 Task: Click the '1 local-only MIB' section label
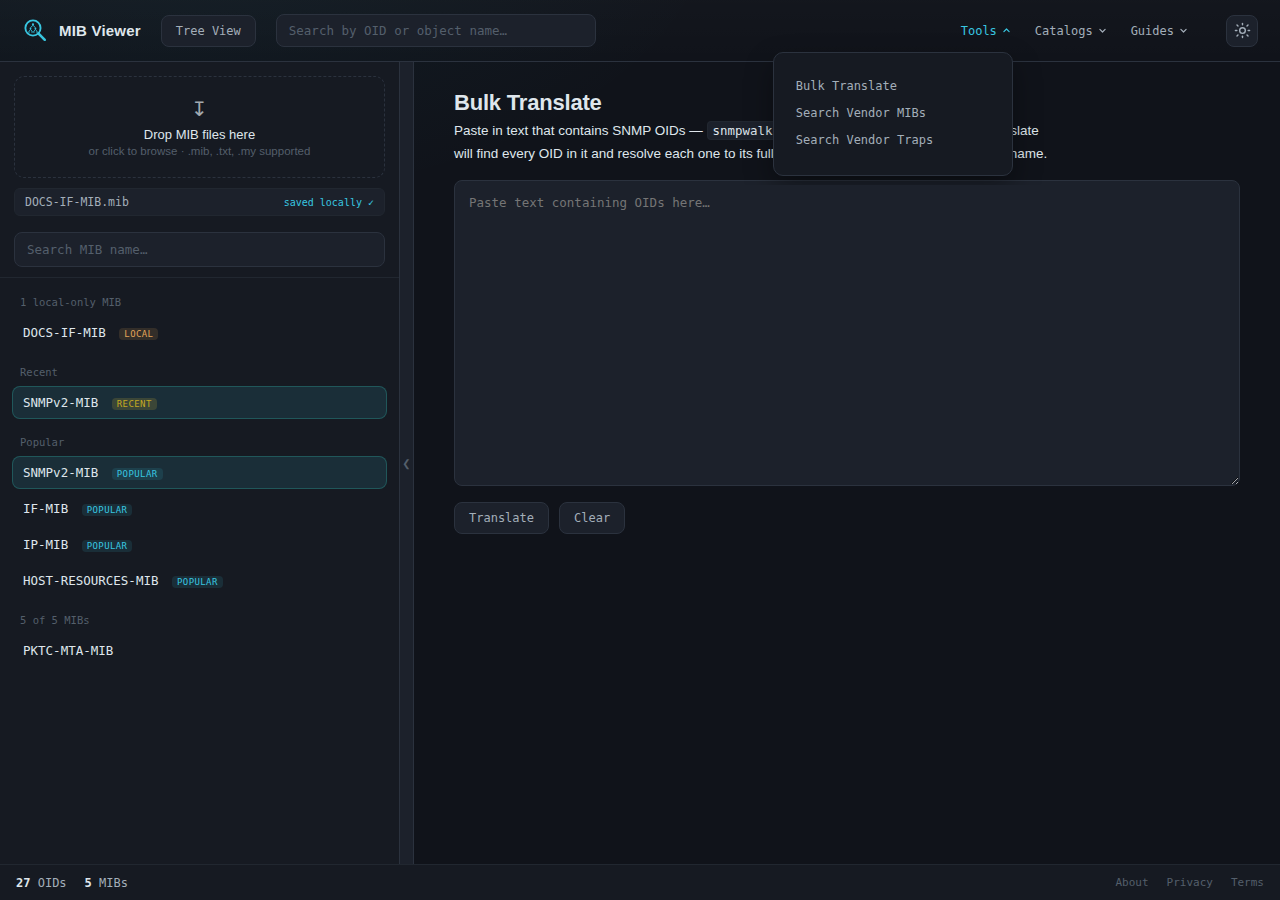pos(70,302)
